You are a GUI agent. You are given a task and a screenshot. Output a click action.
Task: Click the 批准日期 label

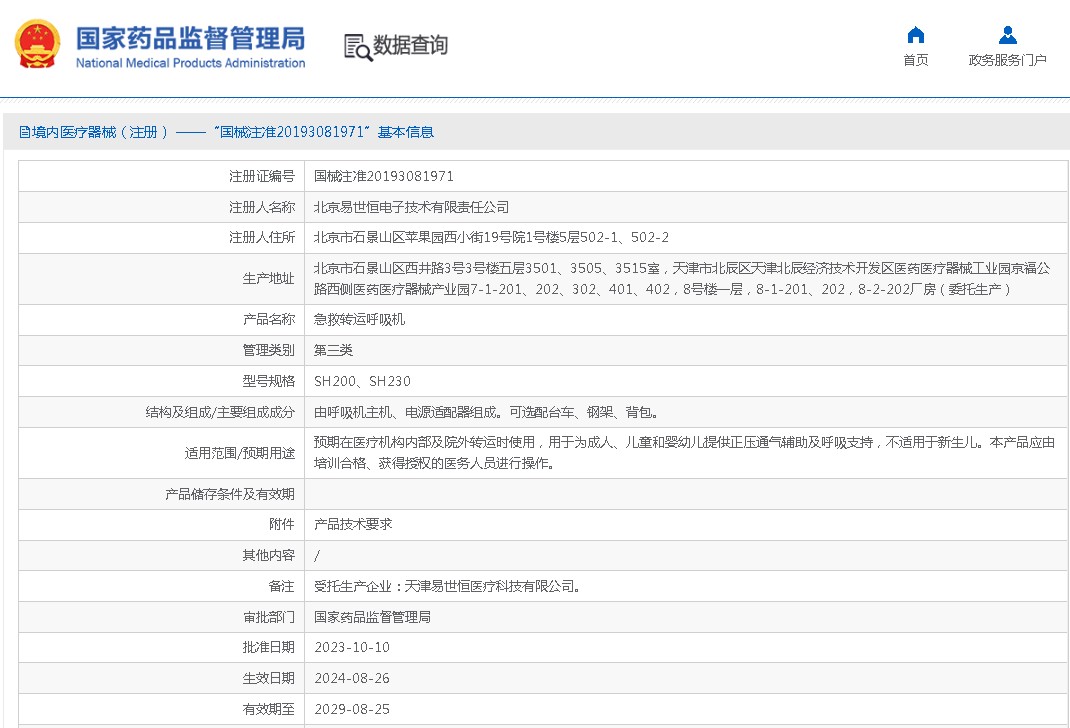(x=269, y=647)
